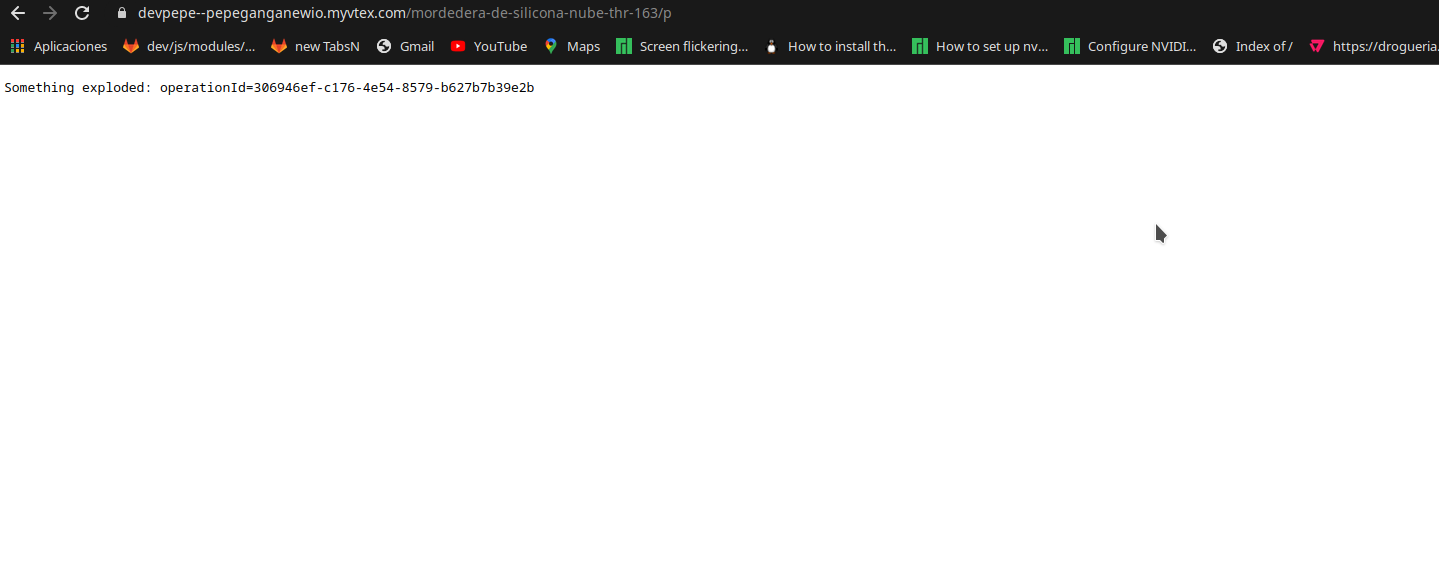The height and width of the screenshot is (586, 1439).
Task: Click the back navigation arrow
Action: coord(17,13)
